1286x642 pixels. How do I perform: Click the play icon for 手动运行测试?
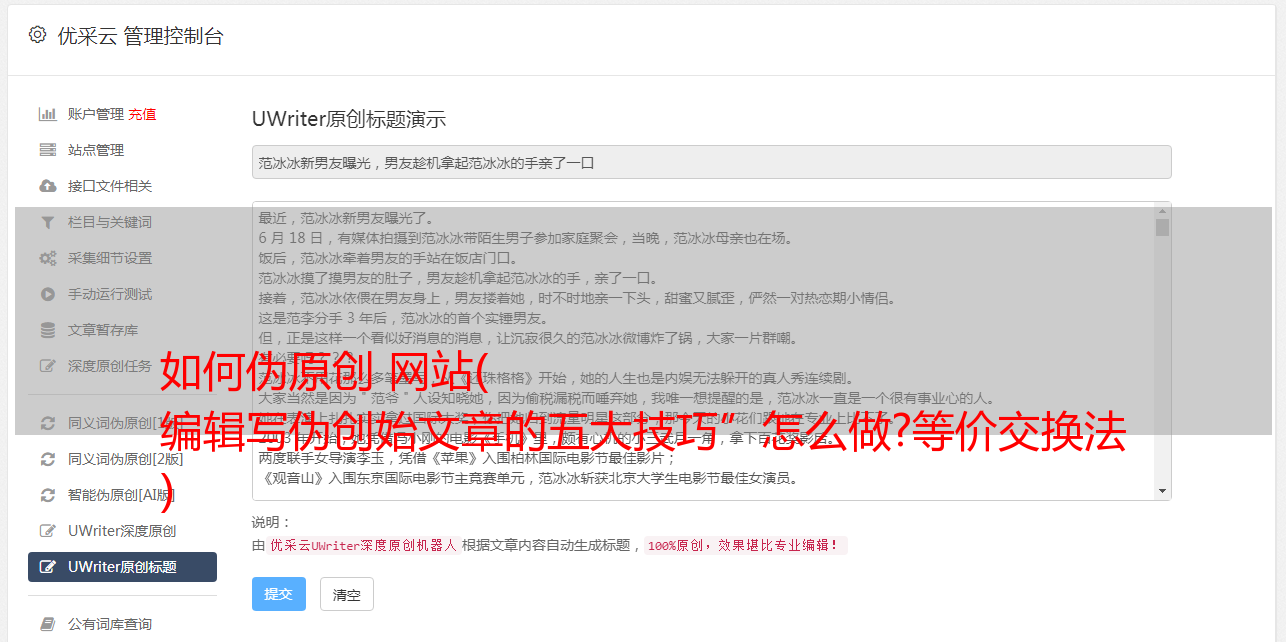point(47,294)
